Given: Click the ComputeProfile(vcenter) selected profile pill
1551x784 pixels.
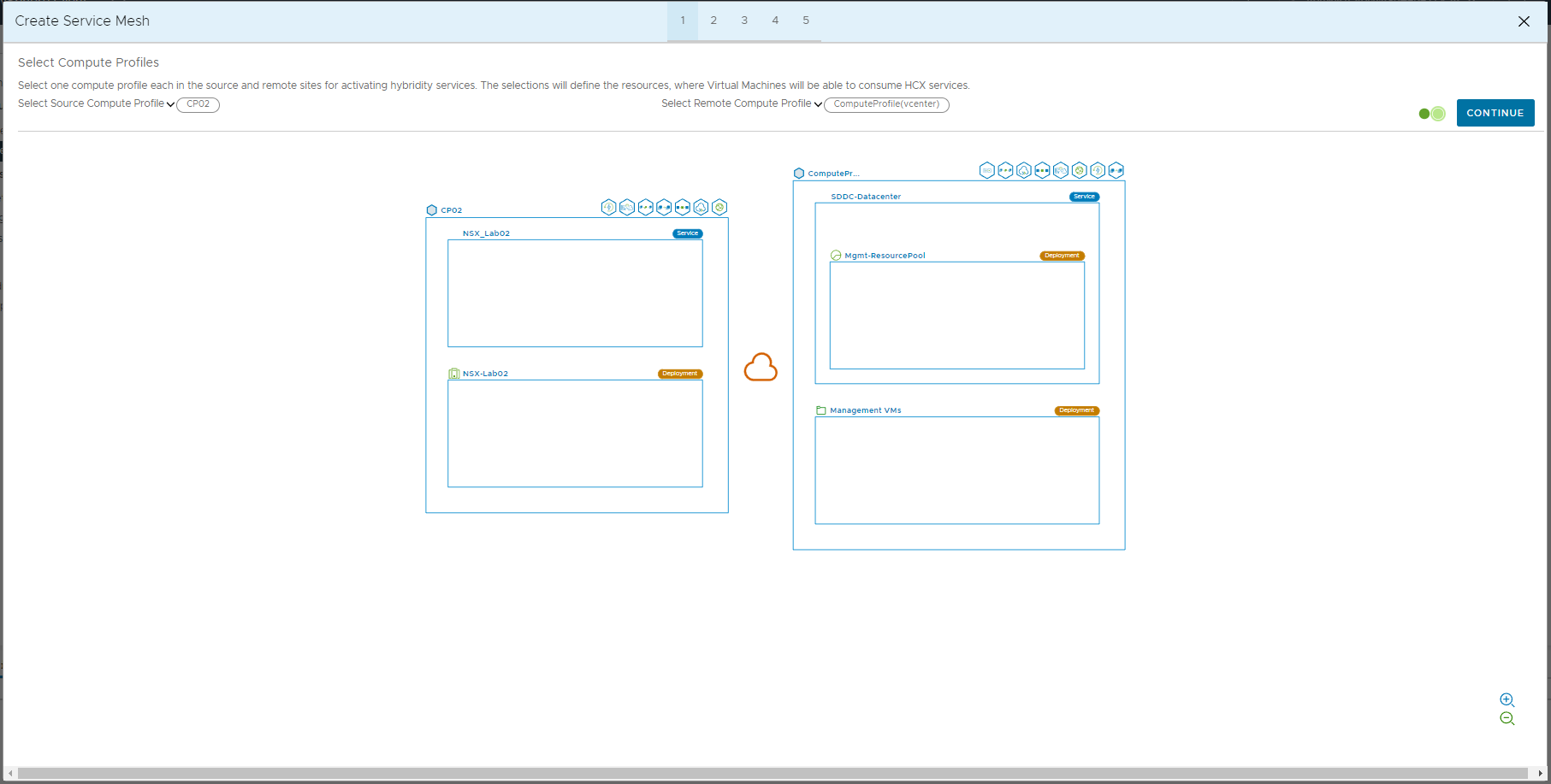Looking at the screenshot, I should (887, 104).
